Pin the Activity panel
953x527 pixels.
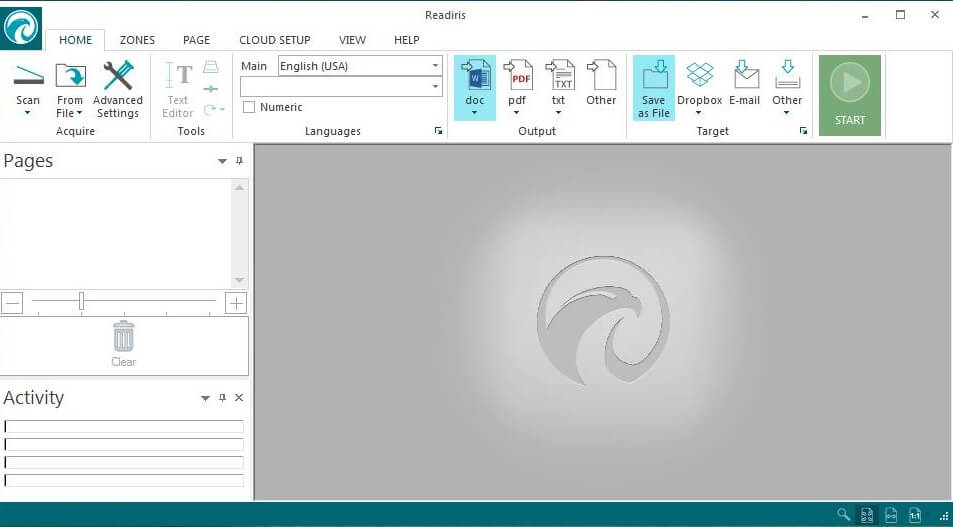[x=222, y=398]
